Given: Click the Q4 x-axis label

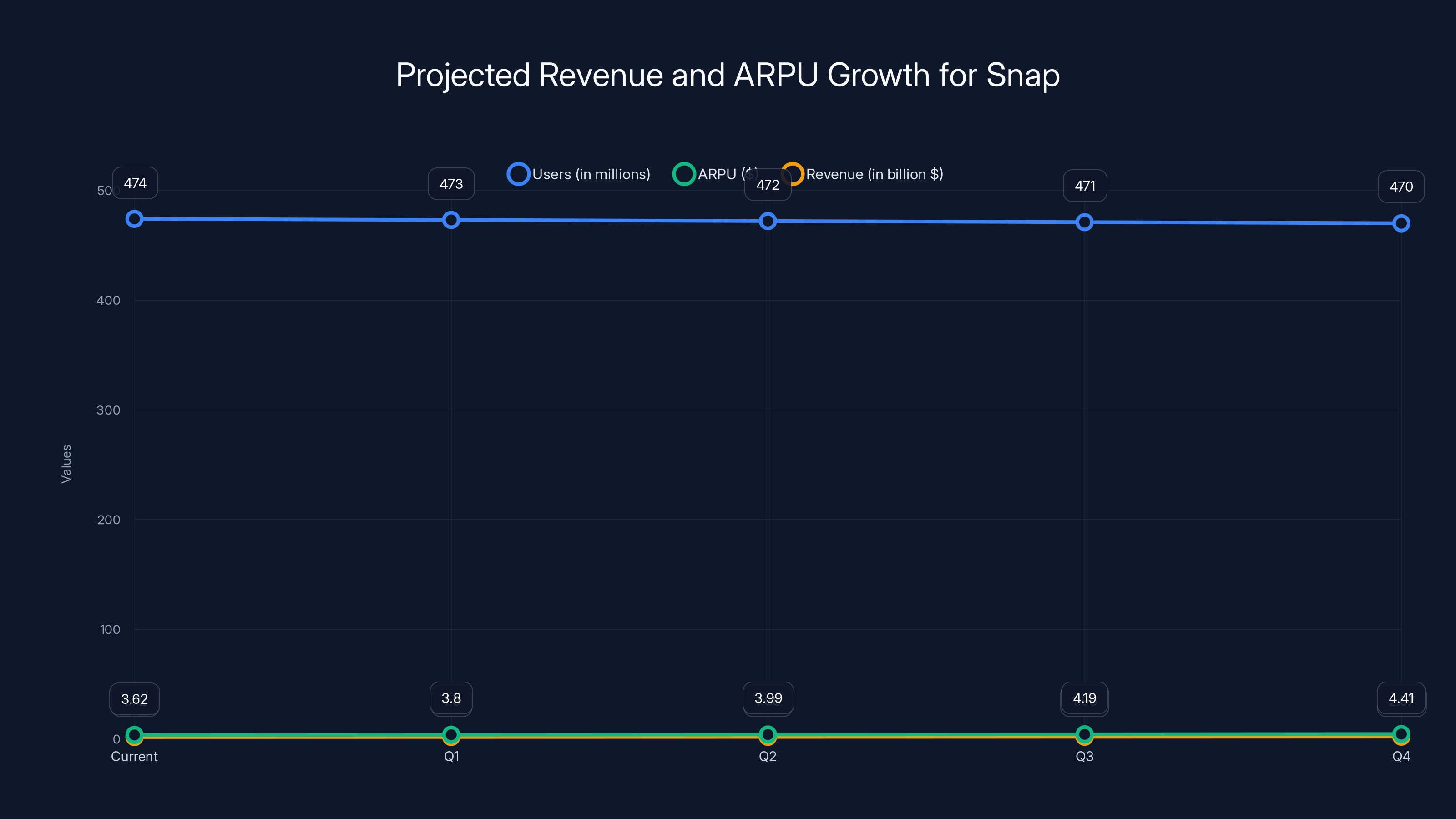Looking at the screenshot, I should [1401, 756].
